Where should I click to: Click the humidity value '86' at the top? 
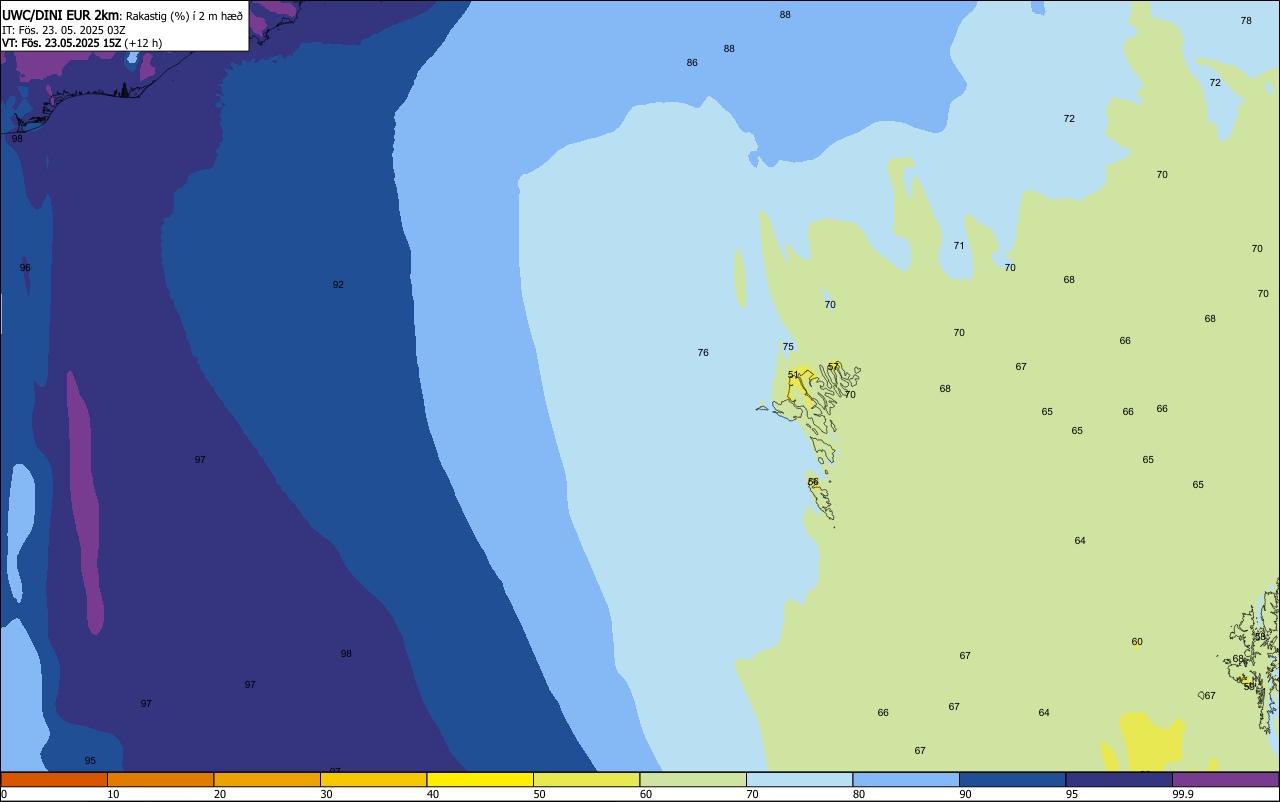pos(692,63)
